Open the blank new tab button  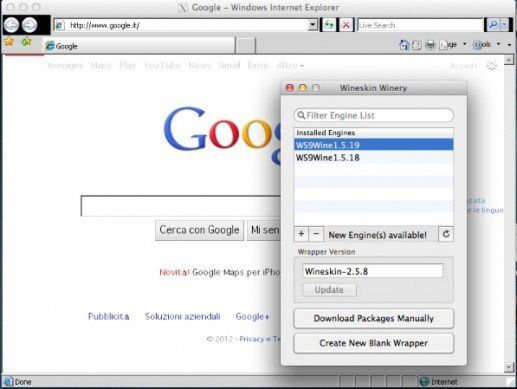245,46
